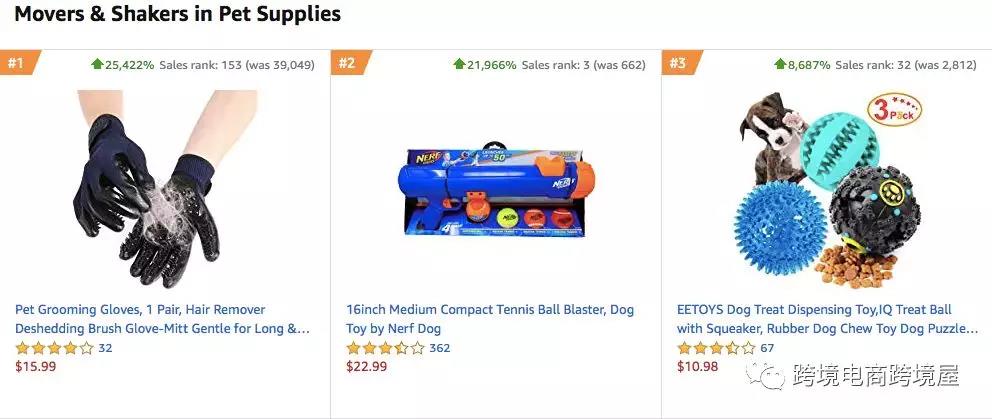
Task: View the 362 reviews for Ball Blaster
Action: click(x=439, y=348)
